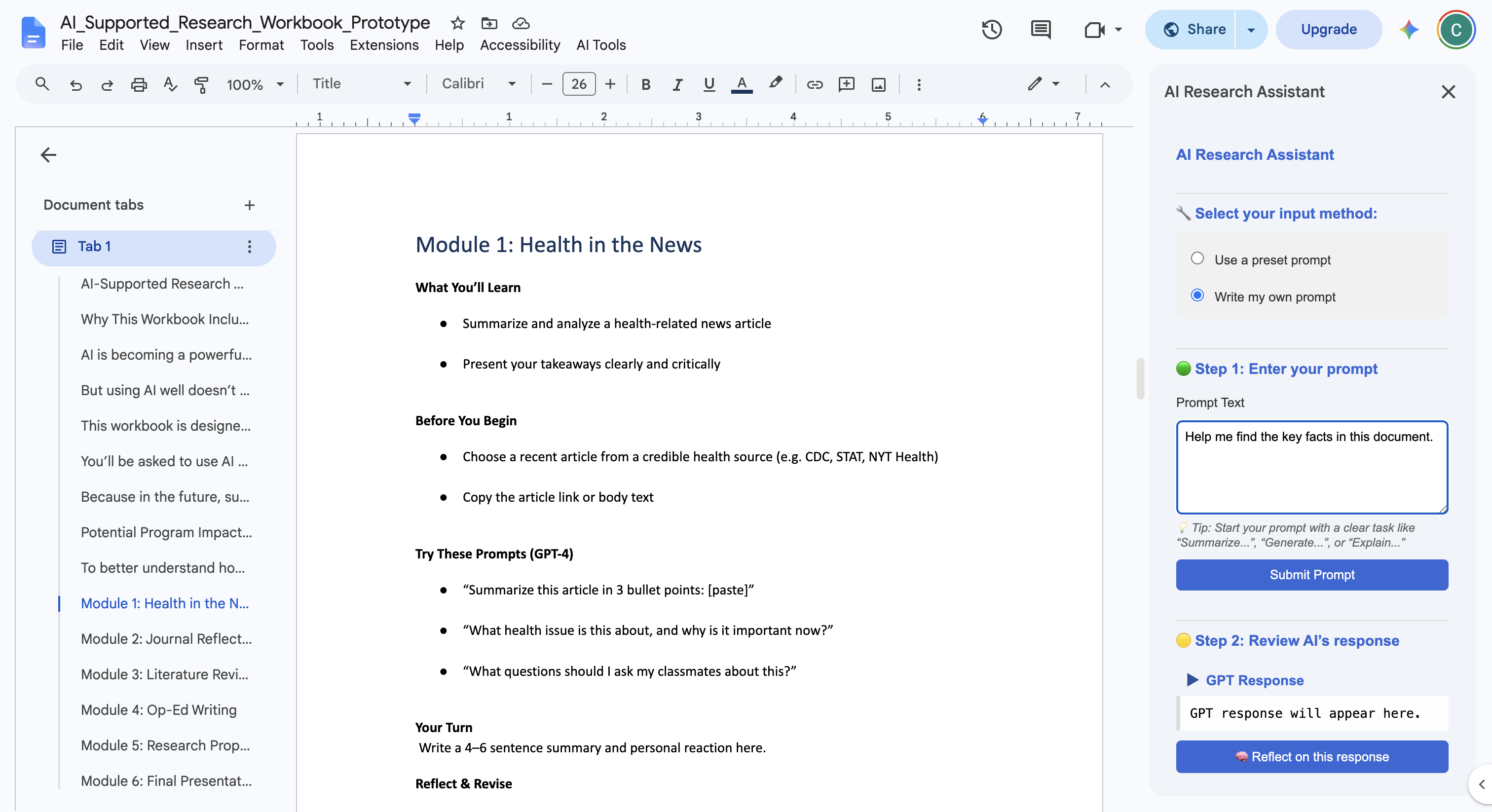Viewport: 1492px width, 812px height.
Task: Select Write my own prompt radio
Action: pyautogui.click(x=1197, y=295)
